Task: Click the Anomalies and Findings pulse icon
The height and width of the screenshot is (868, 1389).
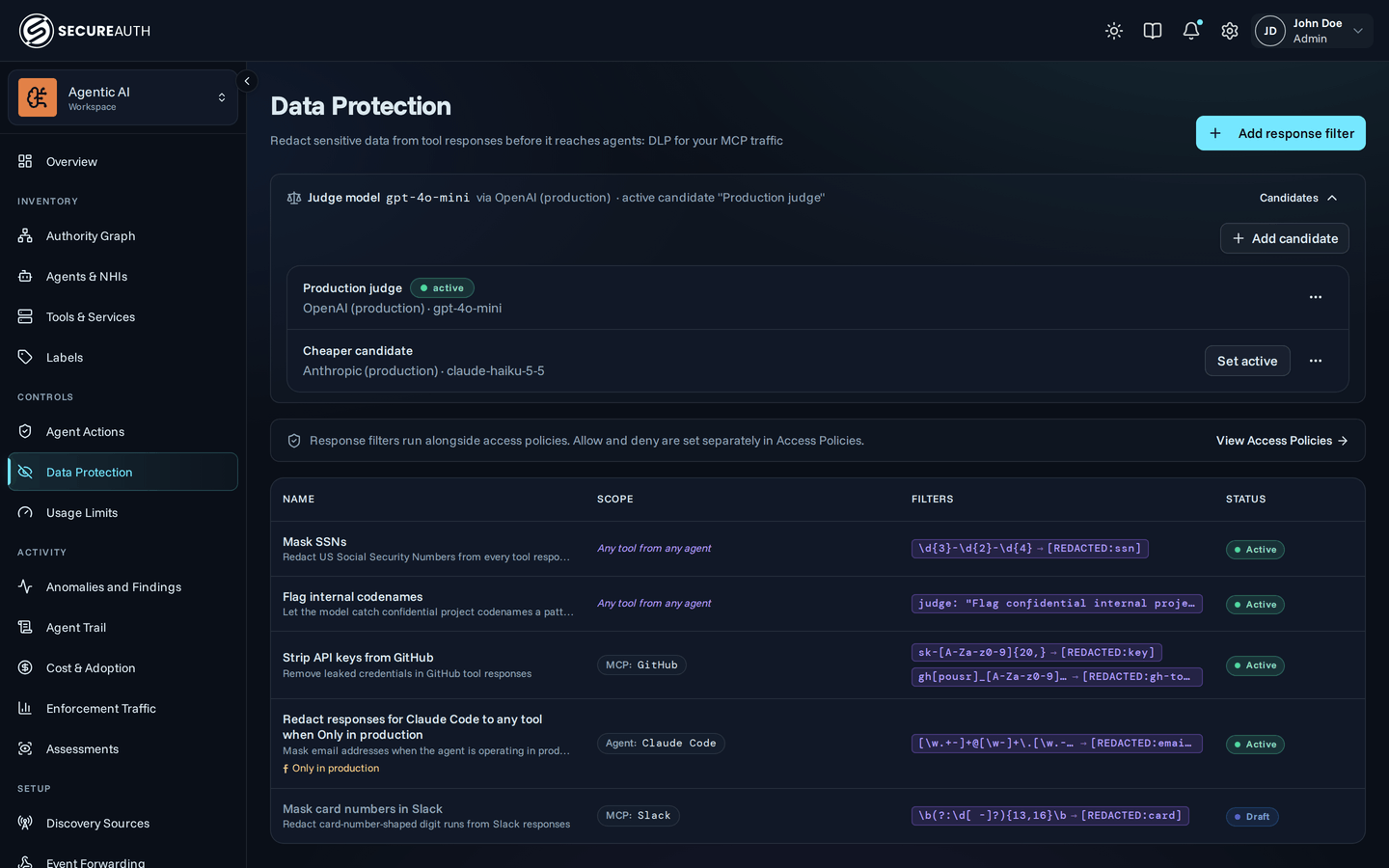Action: [25, 586]
